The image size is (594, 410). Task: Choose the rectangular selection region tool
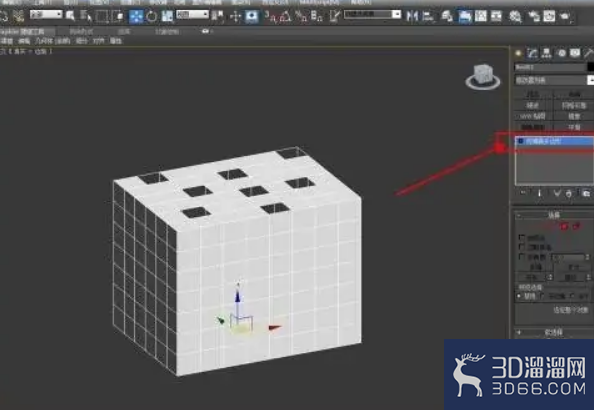click(102, 16)
